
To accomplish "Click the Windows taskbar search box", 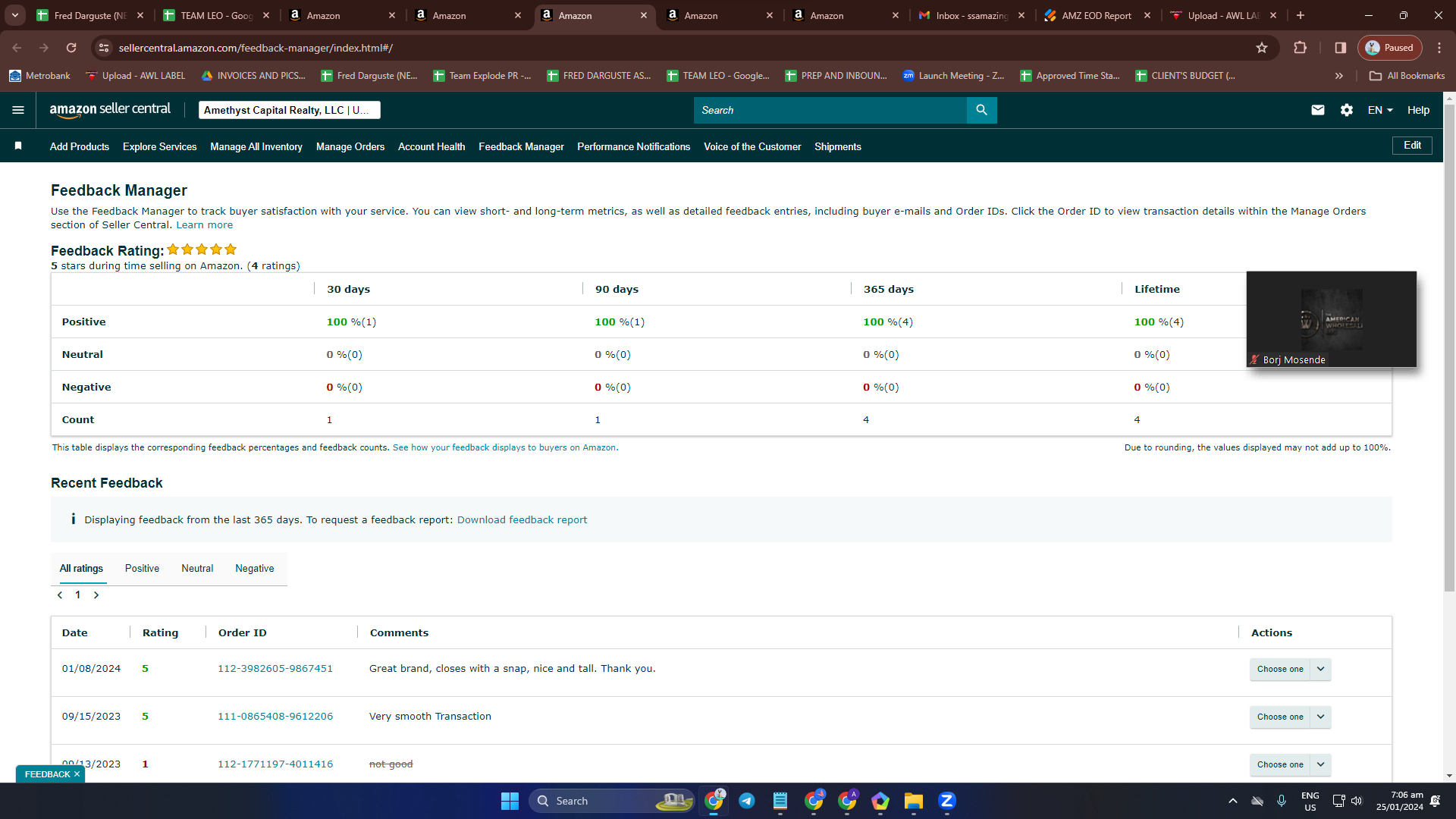I will [x=611, y=801].
